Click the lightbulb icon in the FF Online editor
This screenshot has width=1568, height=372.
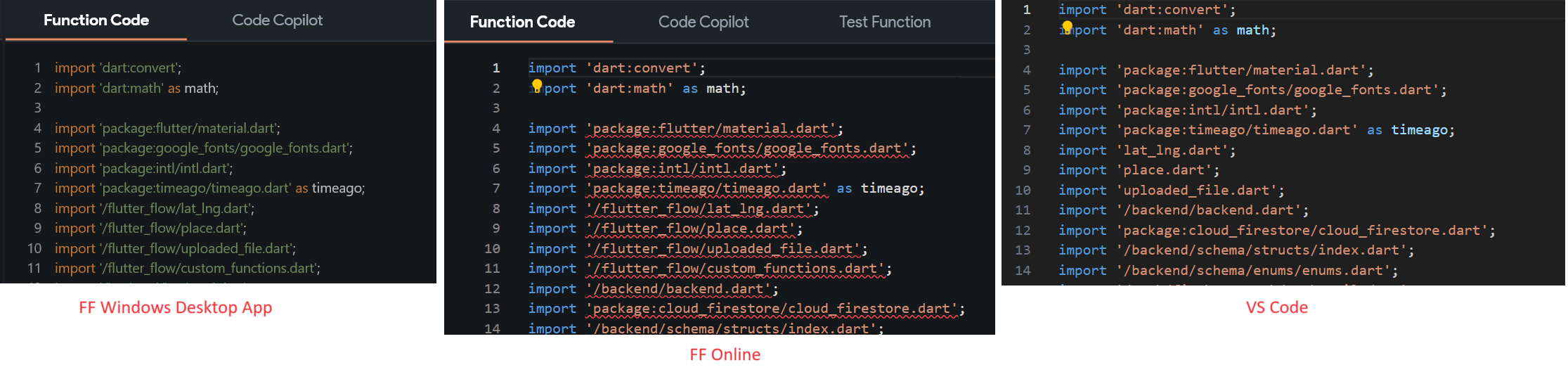click(537, 85)
